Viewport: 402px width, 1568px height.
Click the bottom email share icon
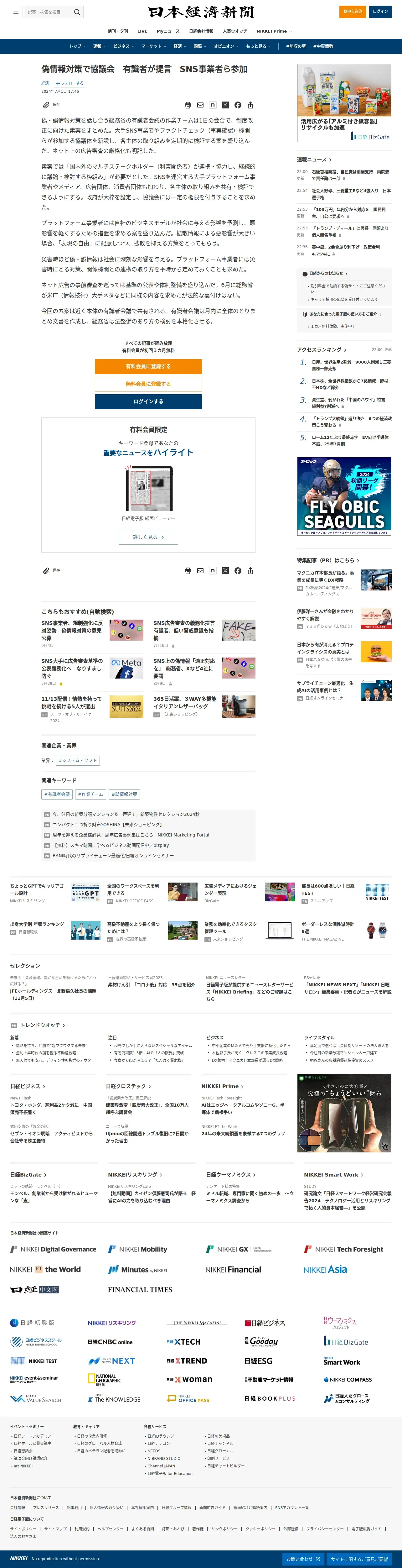[x=200, y=571]
